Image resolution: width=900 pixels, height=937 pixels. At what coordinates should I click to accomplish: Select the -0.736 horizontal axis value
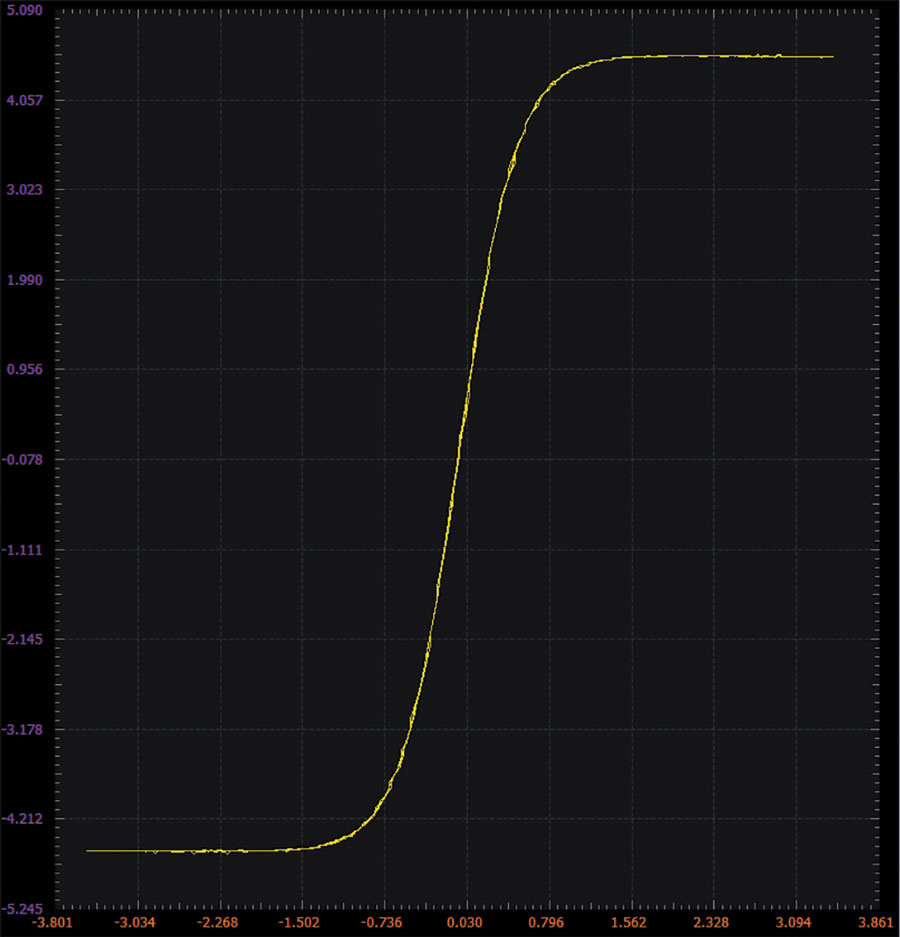point(381,923)
